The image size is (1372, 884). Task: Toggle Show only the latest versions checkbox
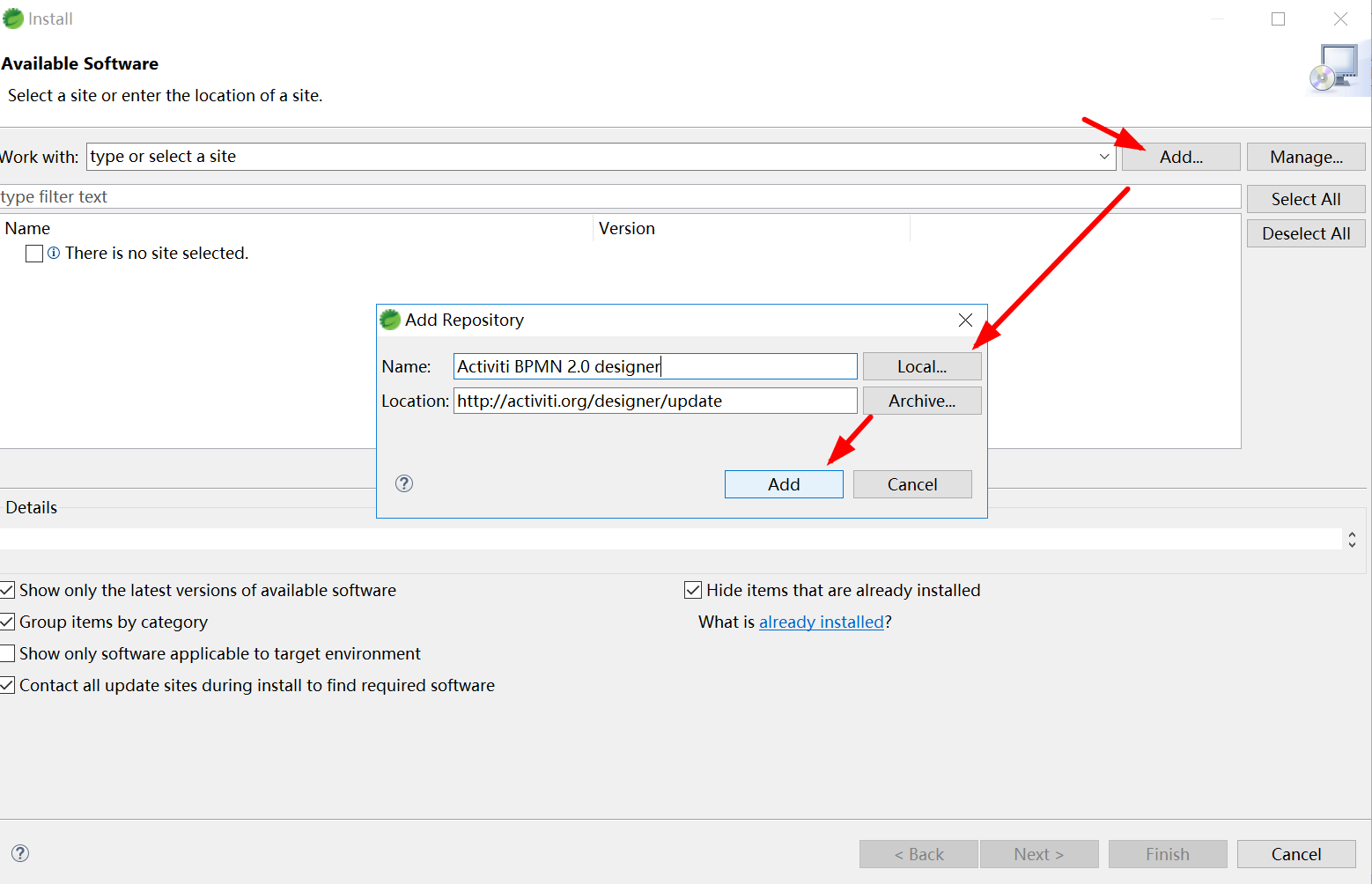pyautogui.click(x=7, y=590)
